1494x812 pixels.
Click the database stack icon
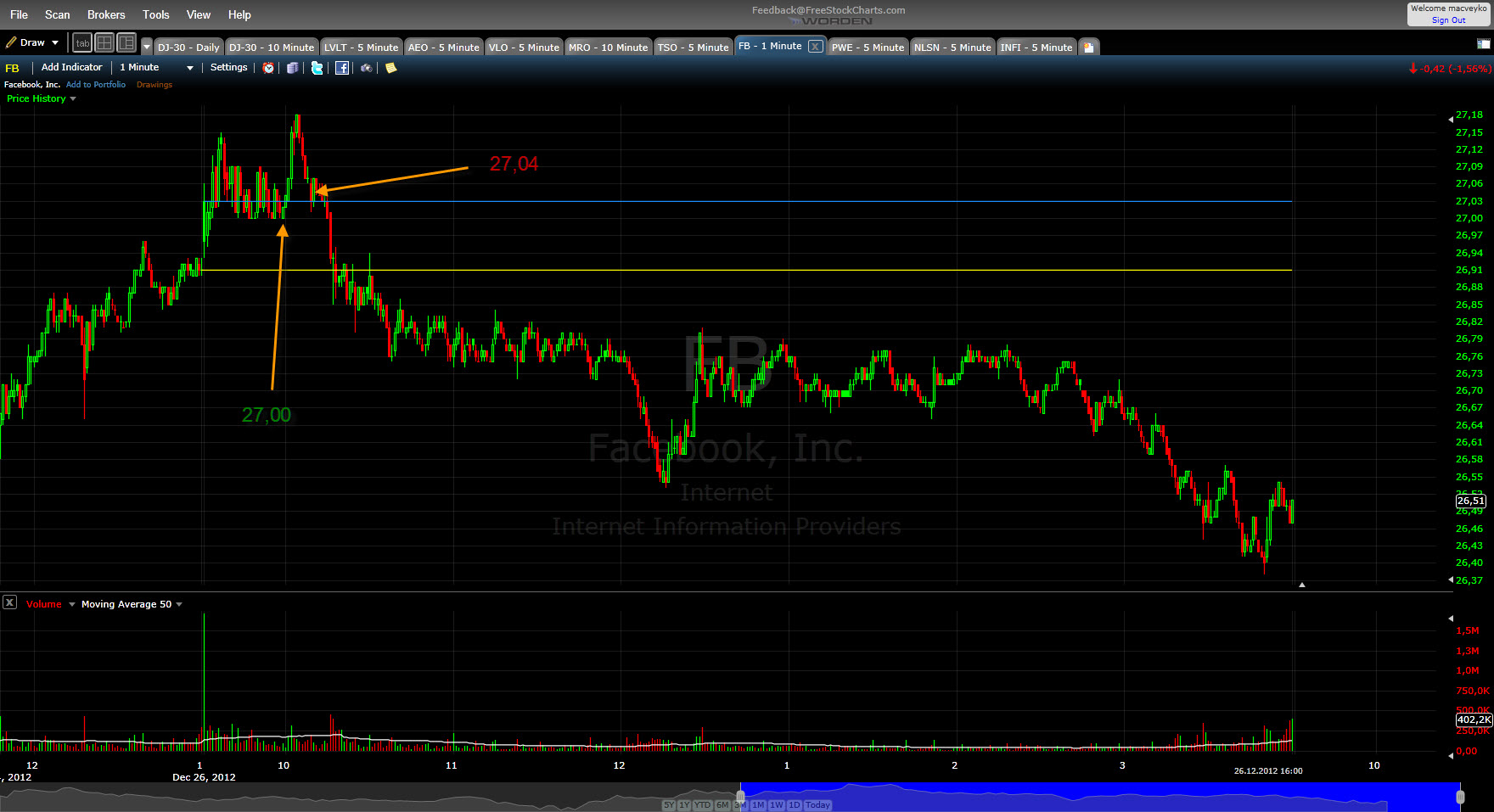click(x=292, y=68)
